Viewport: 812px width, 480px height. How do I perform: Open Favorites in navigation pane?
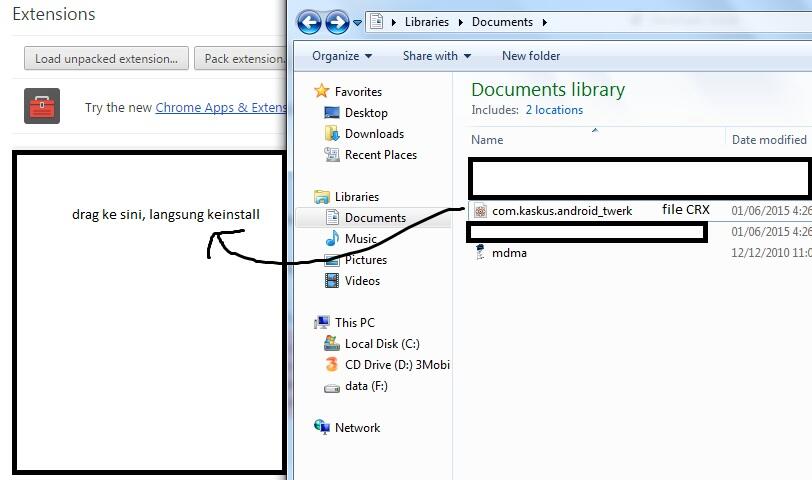358,92
